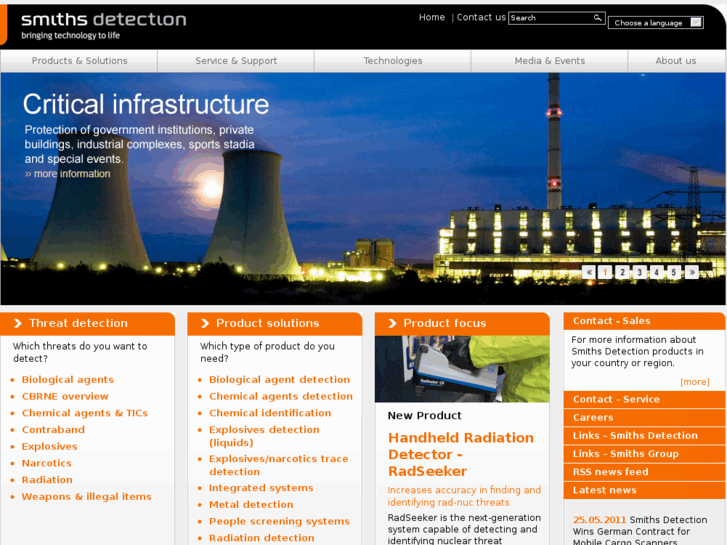Select banner slide 1
The width and height of the screenshot is (727, 545).
pyautogui.click(x=605, y=272)
